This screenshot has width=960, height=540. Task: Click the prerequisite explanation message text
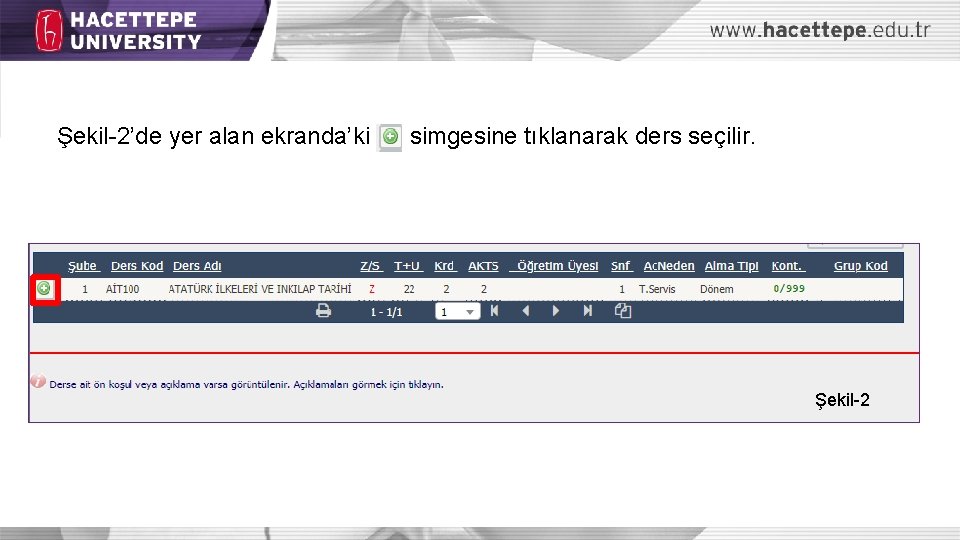[x=246, y=384]
